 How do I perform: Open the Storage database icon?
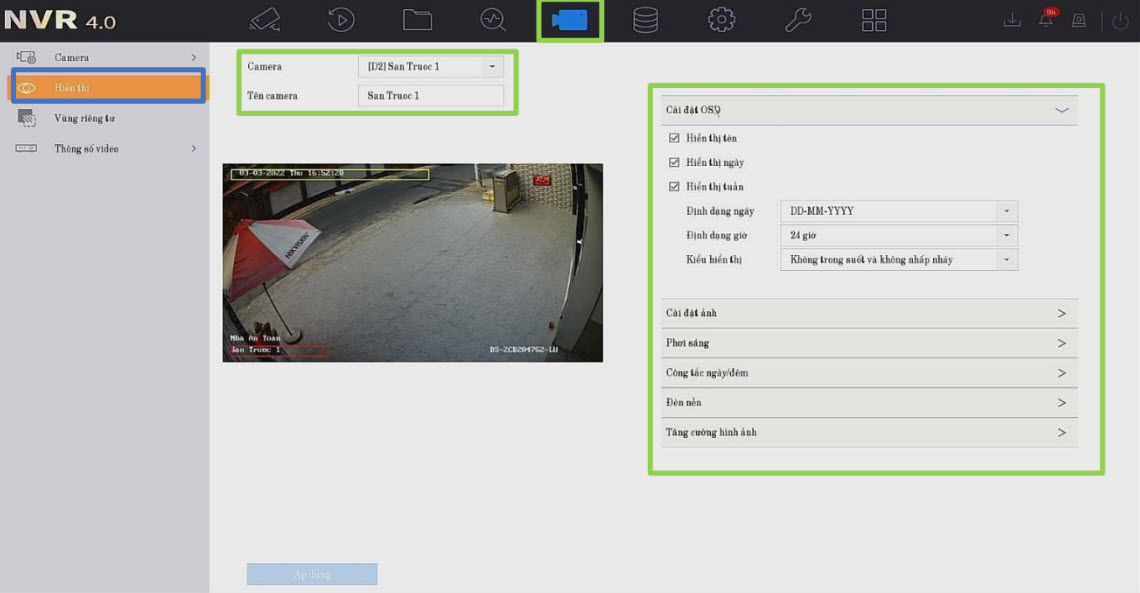click(x=645, y=20)
